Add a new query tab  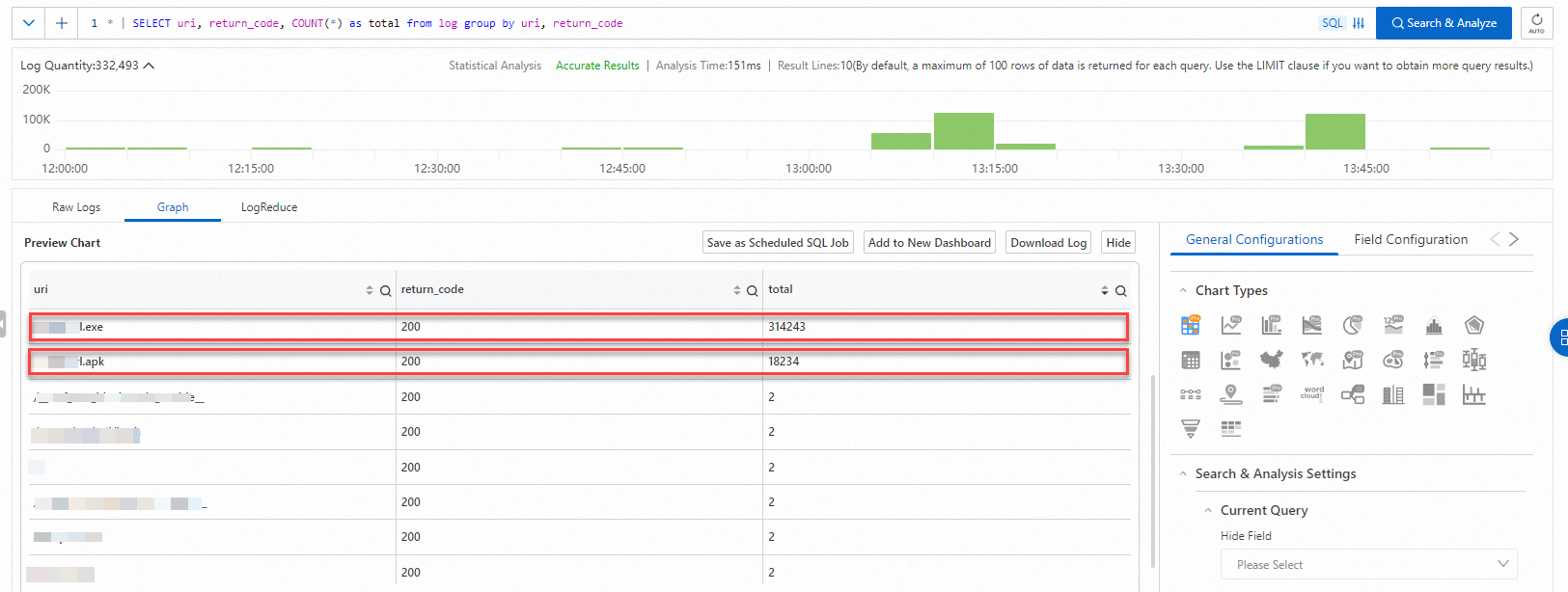click(x=62, y=23)
